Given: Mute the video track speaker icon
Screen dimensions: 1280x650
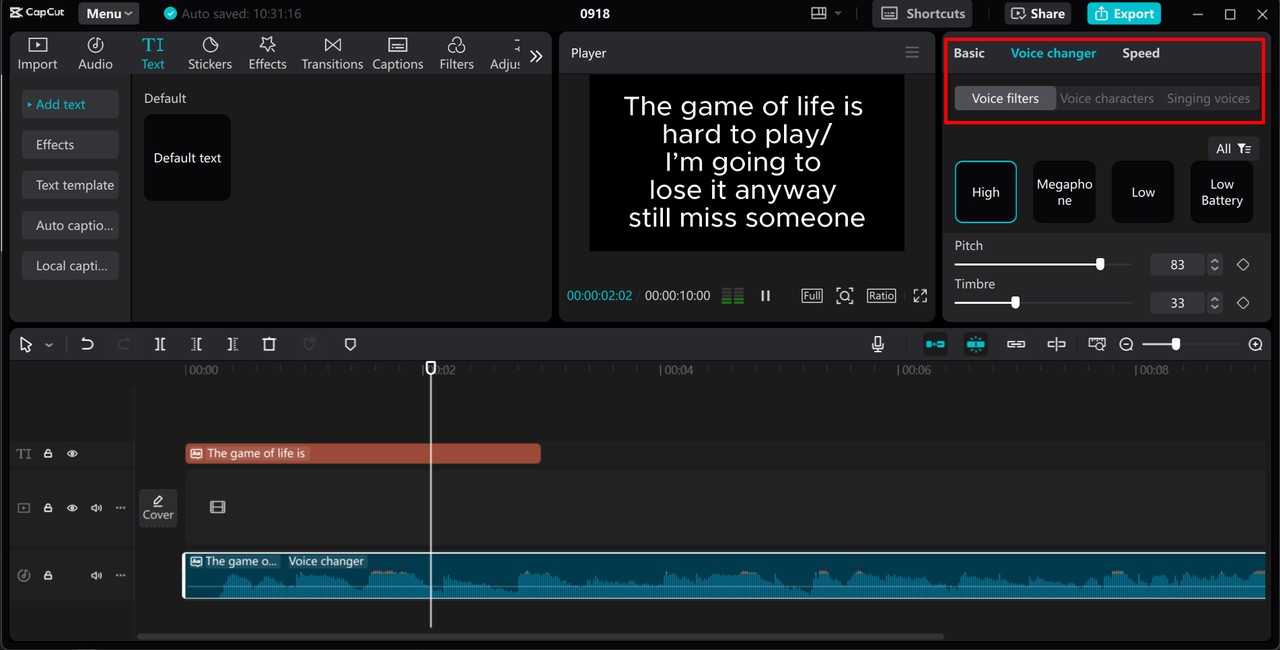Looking at the screenshot, I should (97, 508).
